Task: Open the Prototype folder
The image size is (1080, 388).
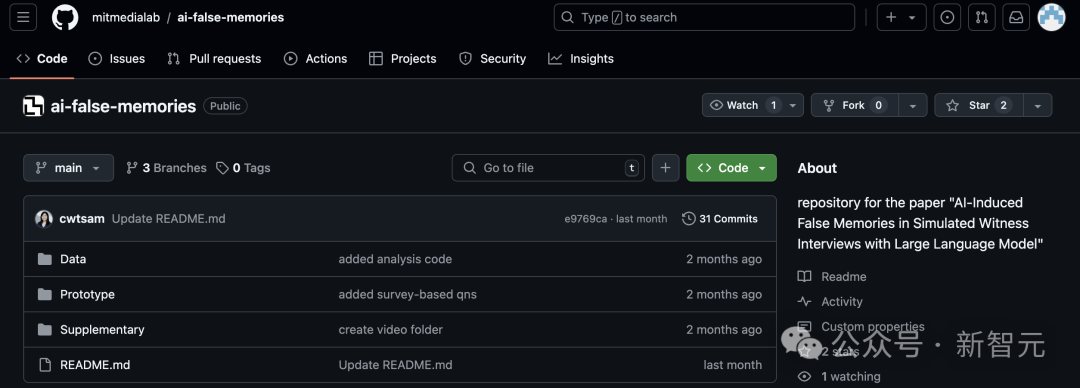Action: pos(87,294)
